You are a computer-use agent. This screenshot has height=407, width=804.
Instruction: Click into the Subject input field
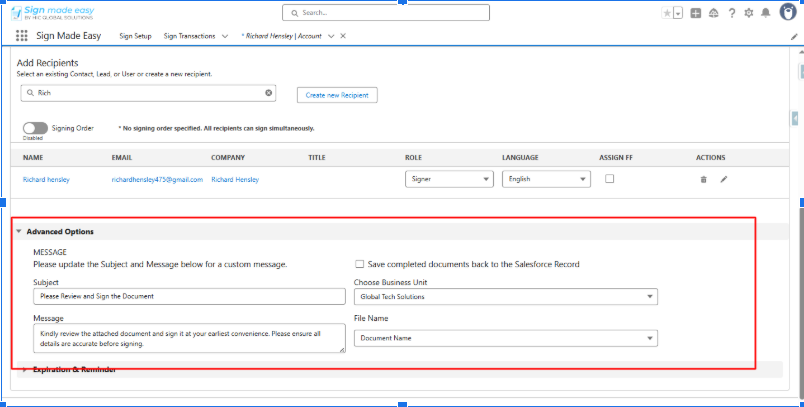tap(189, 296)
